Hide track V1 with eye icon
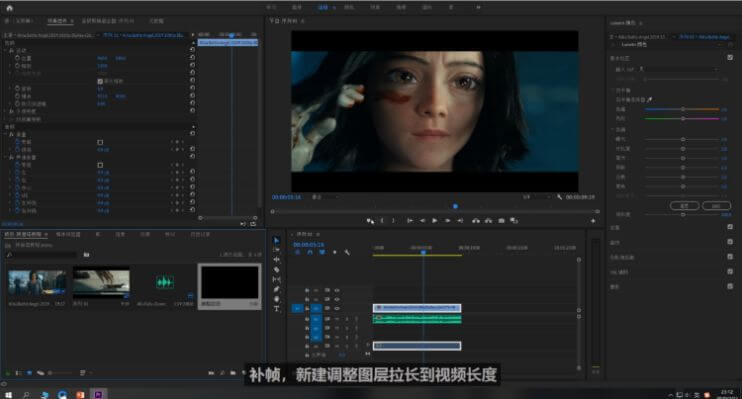Image resolution: width=742 pixels, height=399 pixels. pyautogui.click(x=337, y=308)
